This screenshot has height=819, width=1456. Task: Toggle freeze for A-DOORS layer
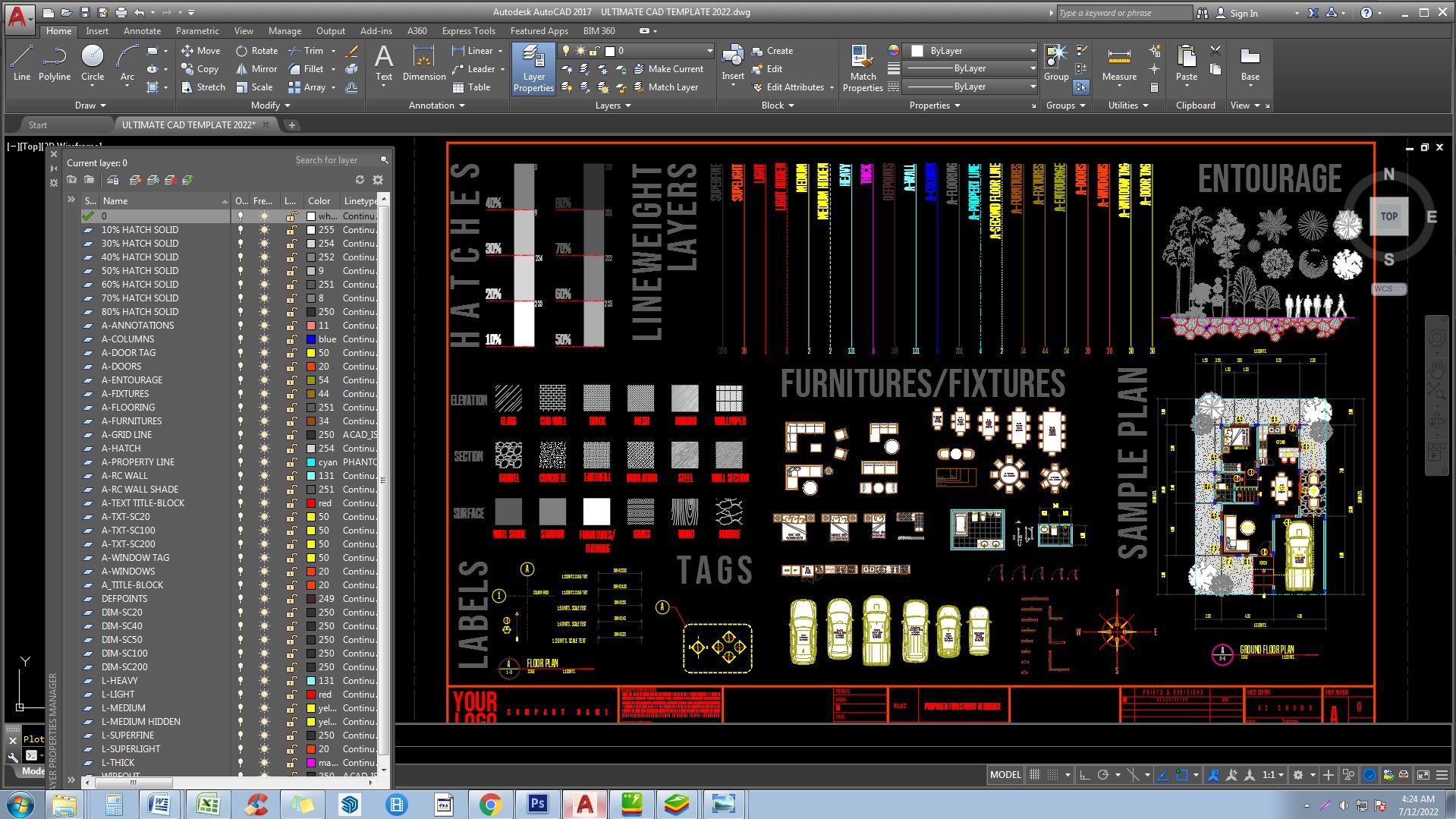point(264,367)
